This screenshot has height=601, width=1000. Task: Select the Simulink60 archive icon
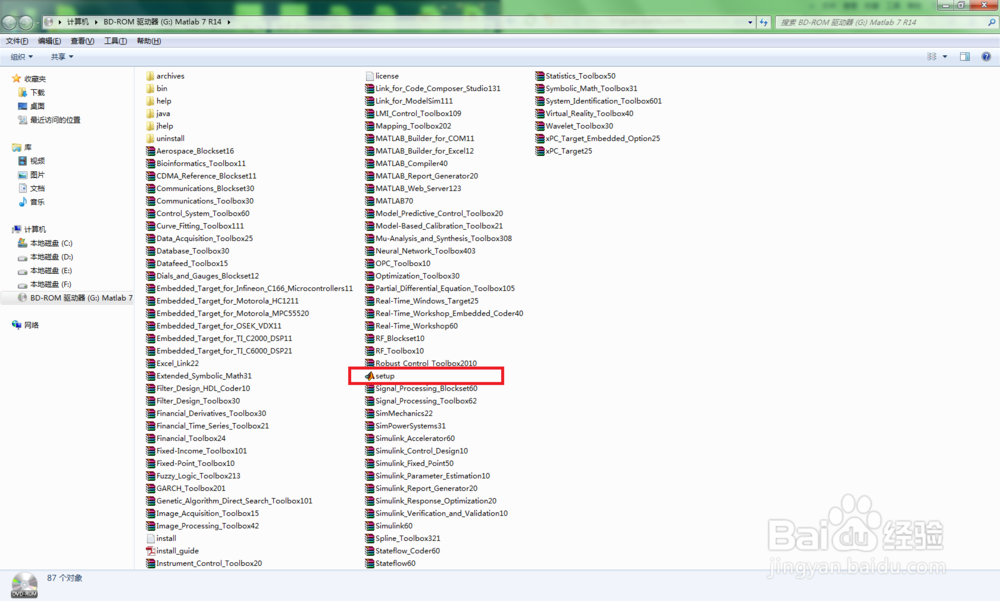click(x=369, y=526)
